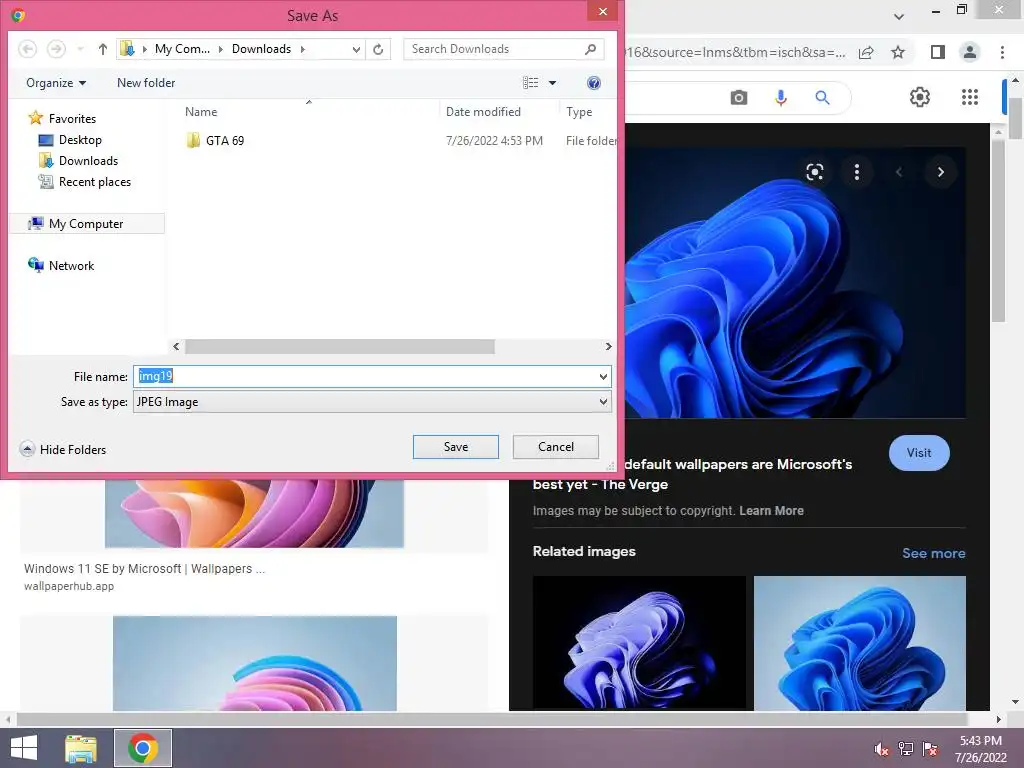Open help in Save As dialog

point(594,83)
